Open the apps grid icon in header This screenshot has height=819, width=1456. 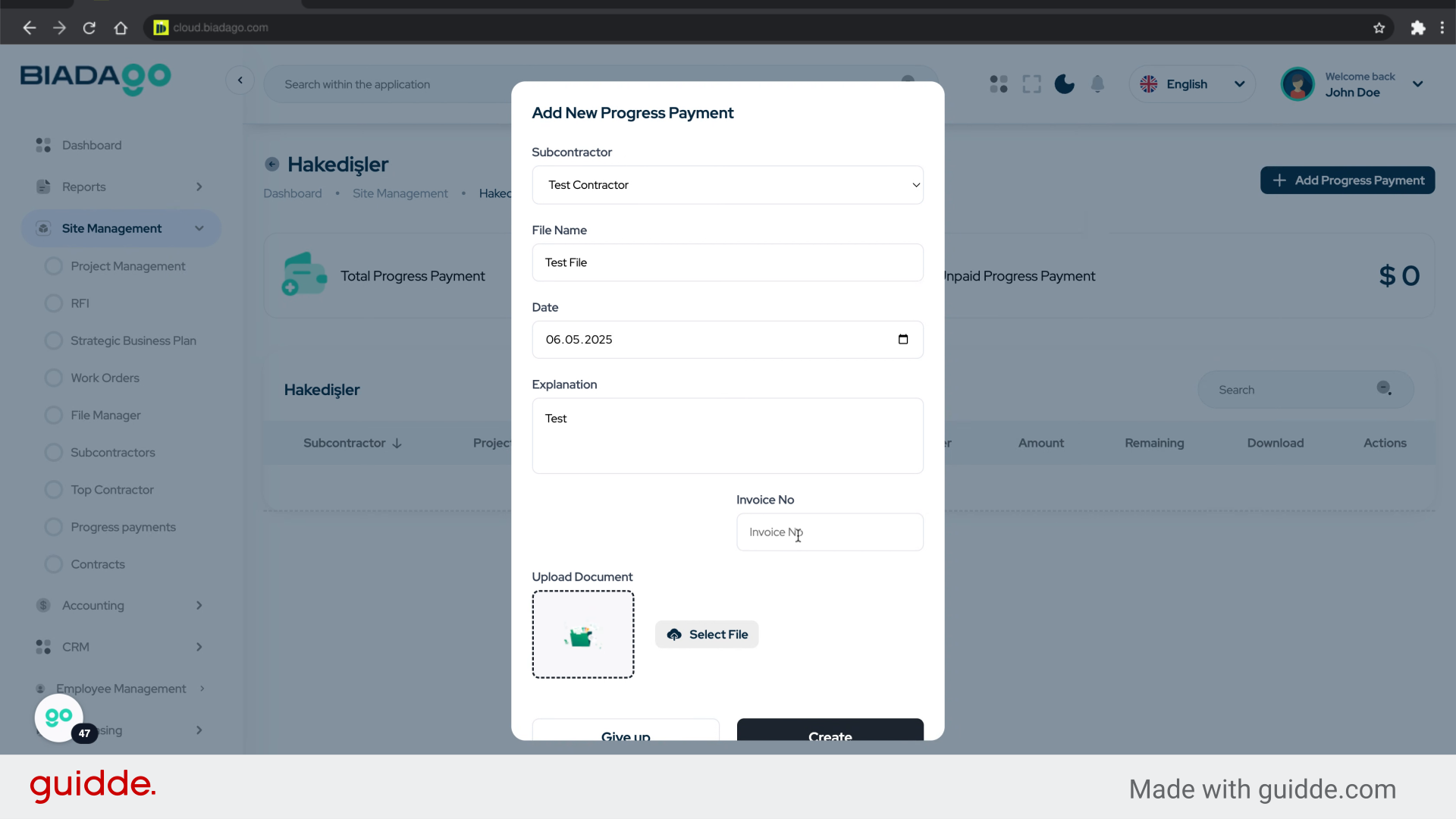[999, 84]
